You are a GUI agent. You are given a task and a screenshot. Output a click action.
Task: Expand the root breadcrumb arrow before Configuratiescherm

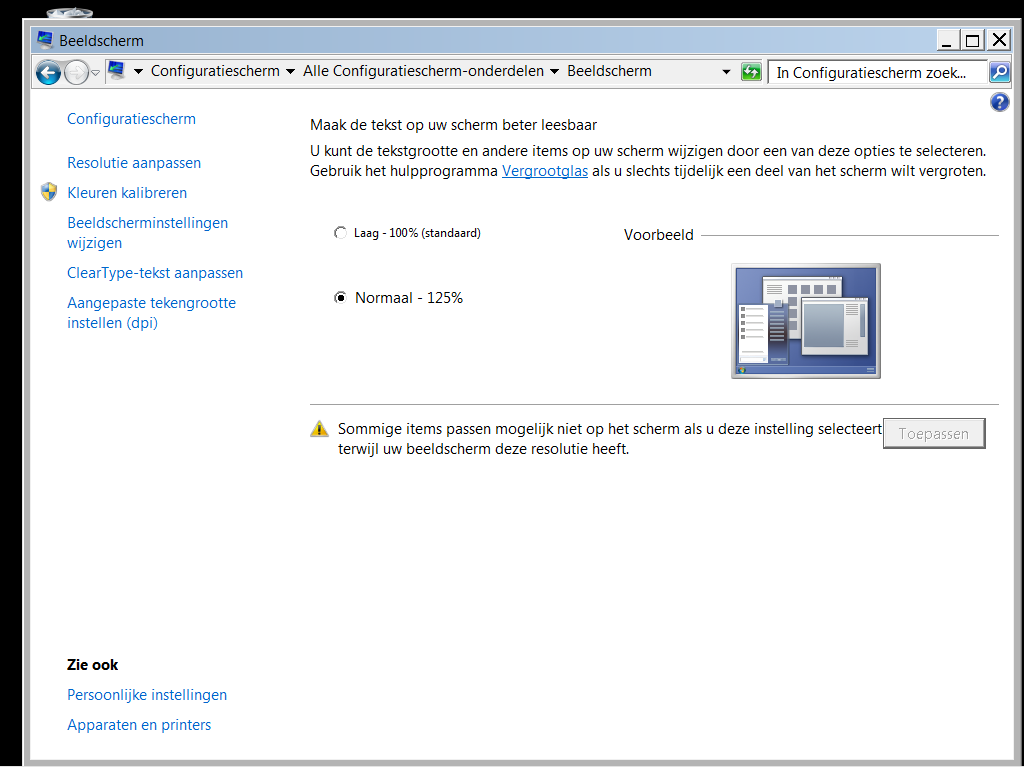(x=138, y=71)
